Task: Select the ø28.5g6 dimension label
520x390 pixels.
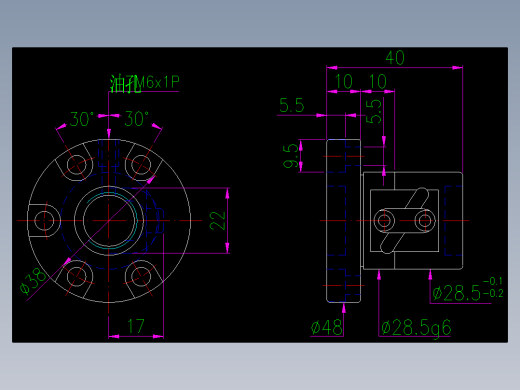Action: pyautogui.click(x=416, y=328)
